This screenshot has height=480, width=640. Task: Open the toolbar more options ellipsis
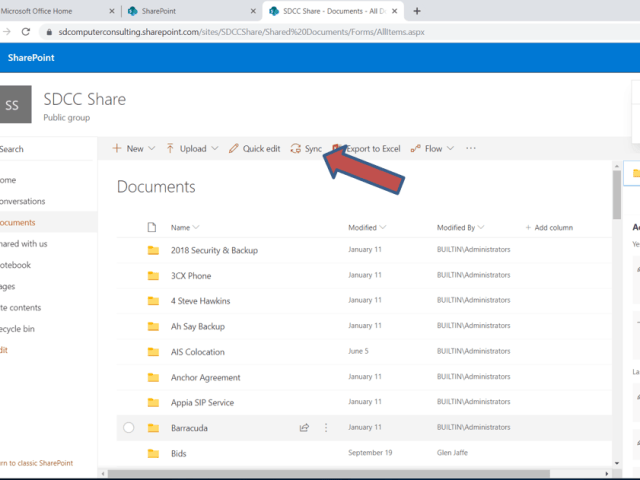(x=471, y=148)
